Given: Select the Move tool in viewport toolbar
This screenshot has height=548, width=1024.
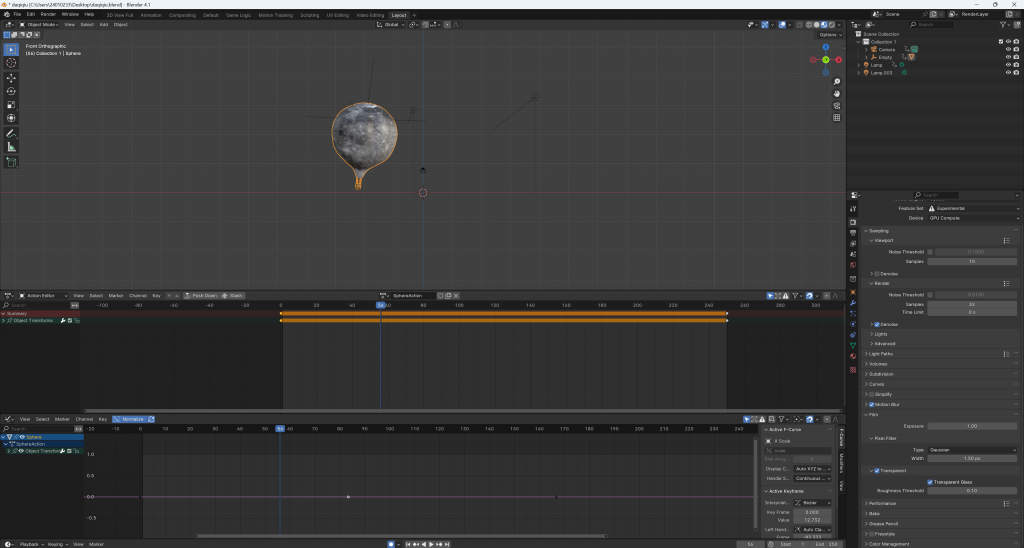Looking at the screenshot, I should 11,77.
